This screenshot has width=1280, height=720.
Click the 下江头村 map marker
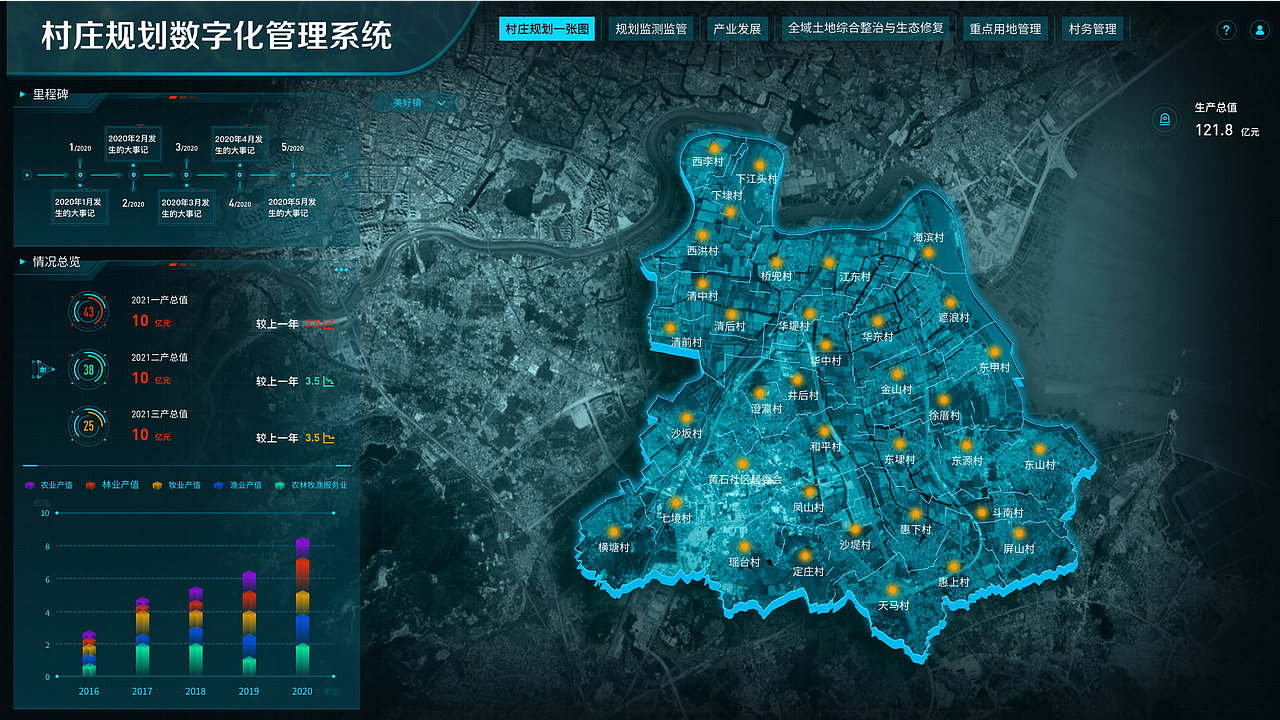759,165
